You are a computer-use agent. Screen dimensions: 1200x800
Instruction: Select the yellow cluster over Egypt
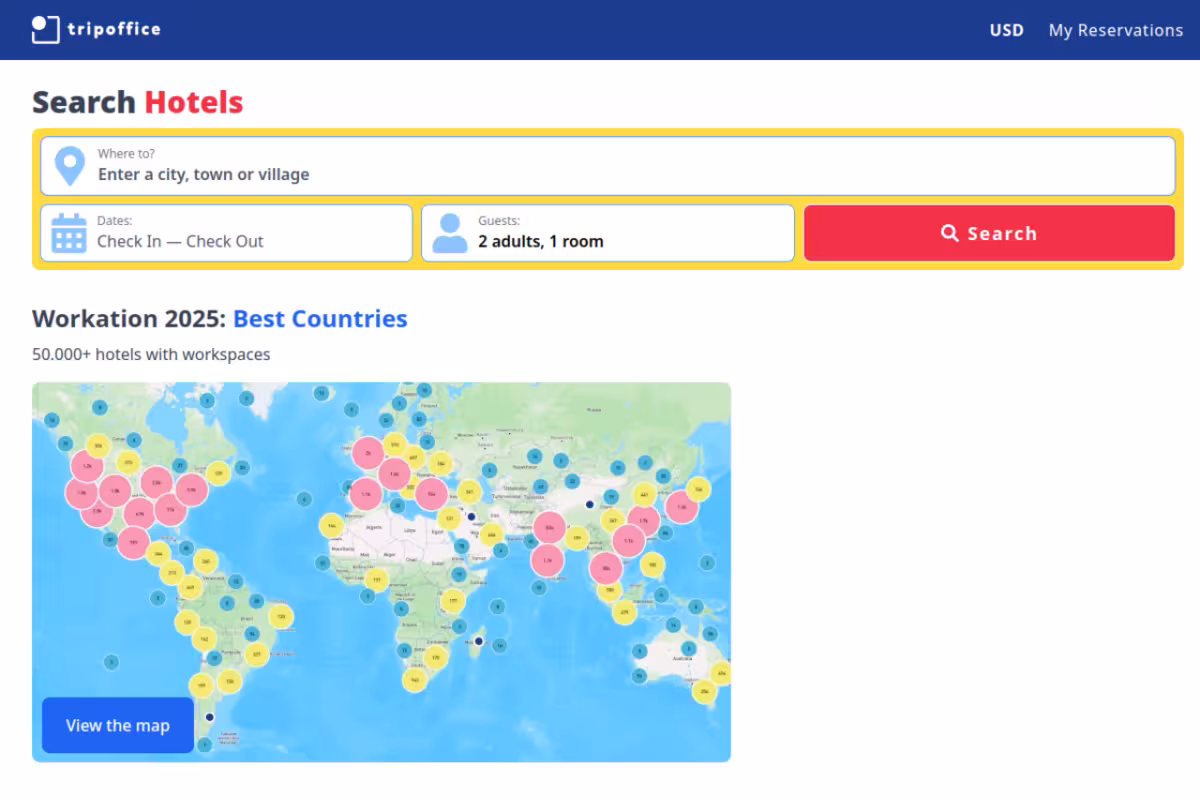tap(450, 519)
